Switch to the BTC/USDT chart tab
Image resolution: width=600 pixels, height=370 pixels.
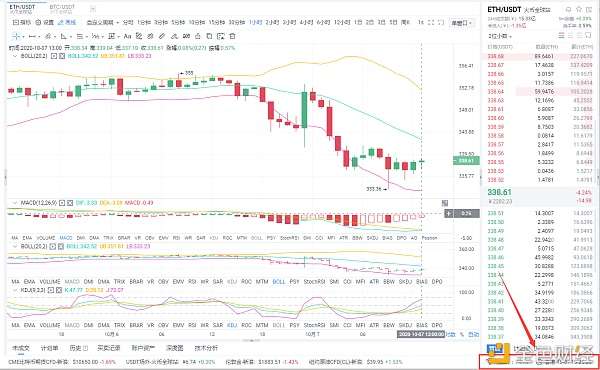click(x=62, y=9)
